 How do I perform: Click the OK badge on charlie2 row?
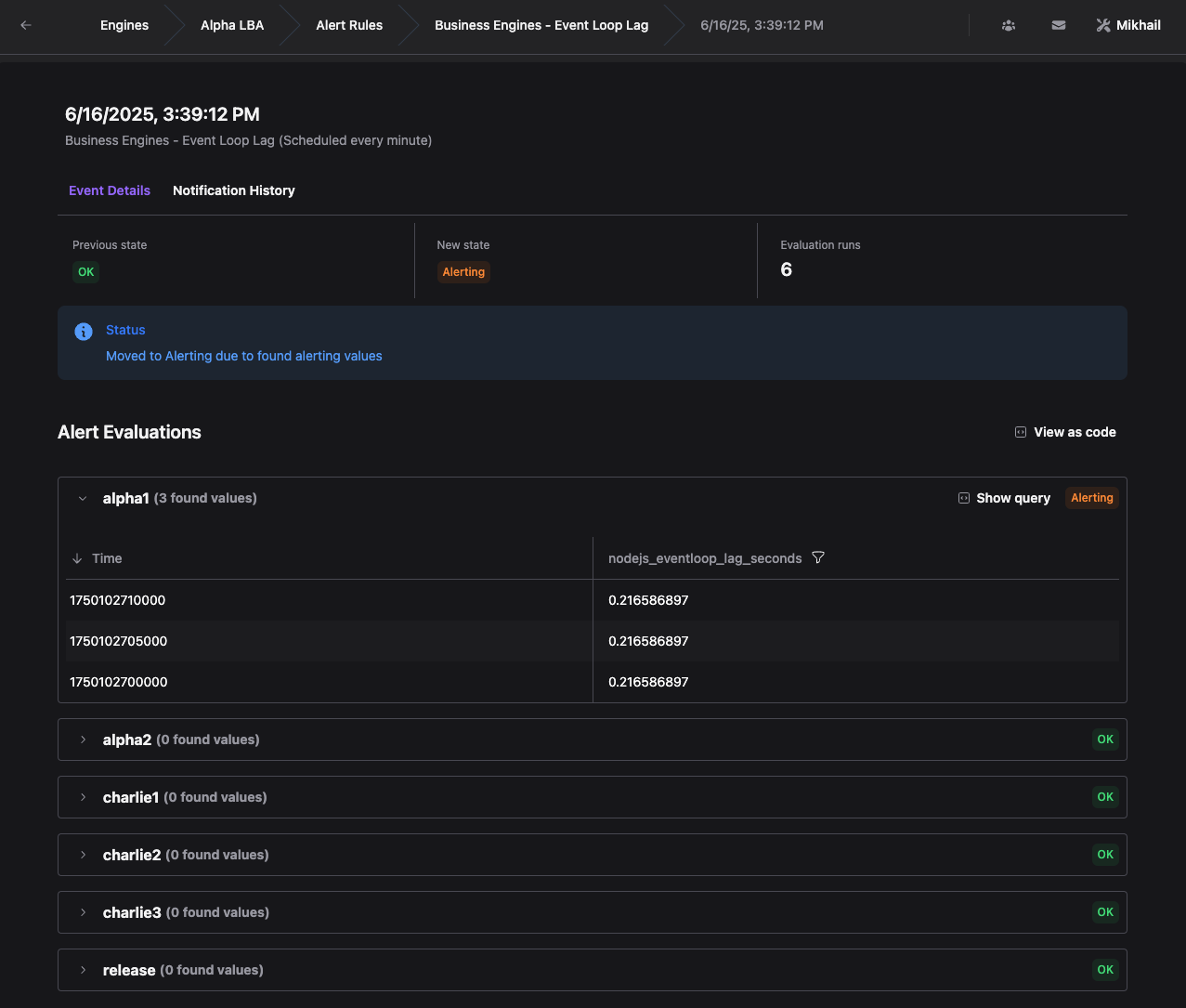pyautogui.click(x=1105, y=855)
